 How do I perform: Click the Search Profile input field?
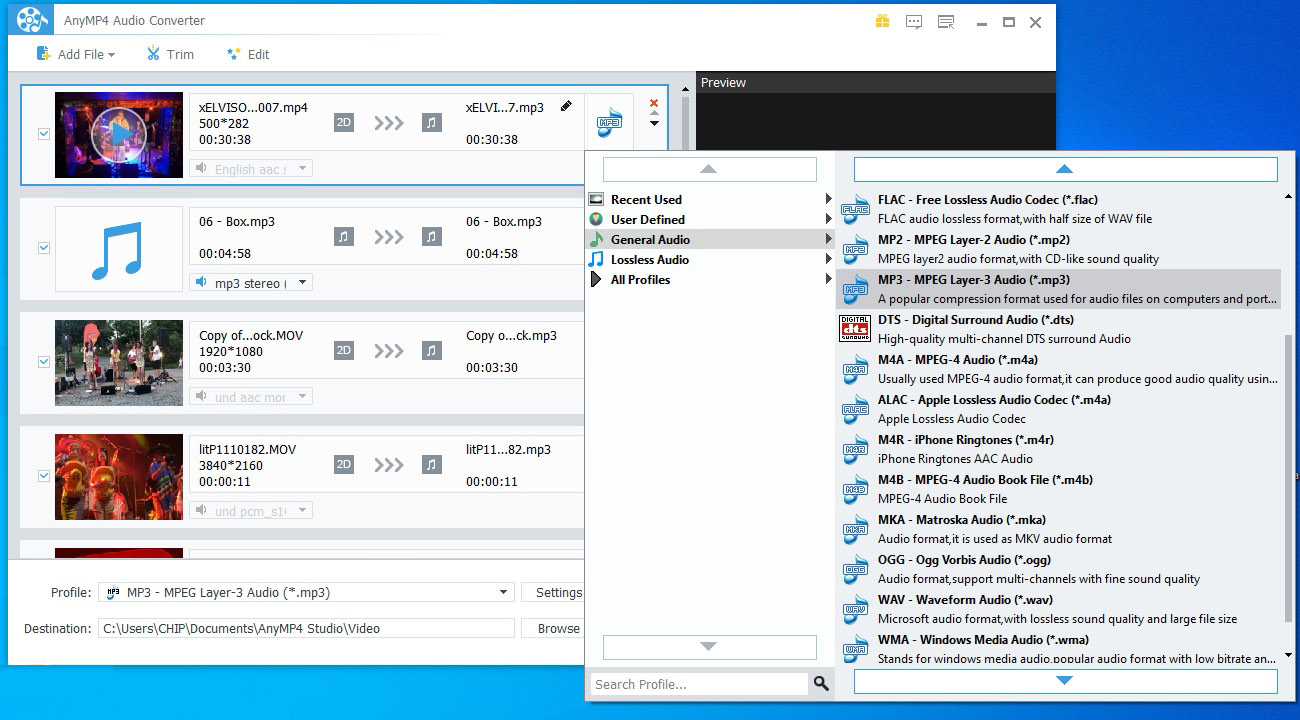point(698,684)
